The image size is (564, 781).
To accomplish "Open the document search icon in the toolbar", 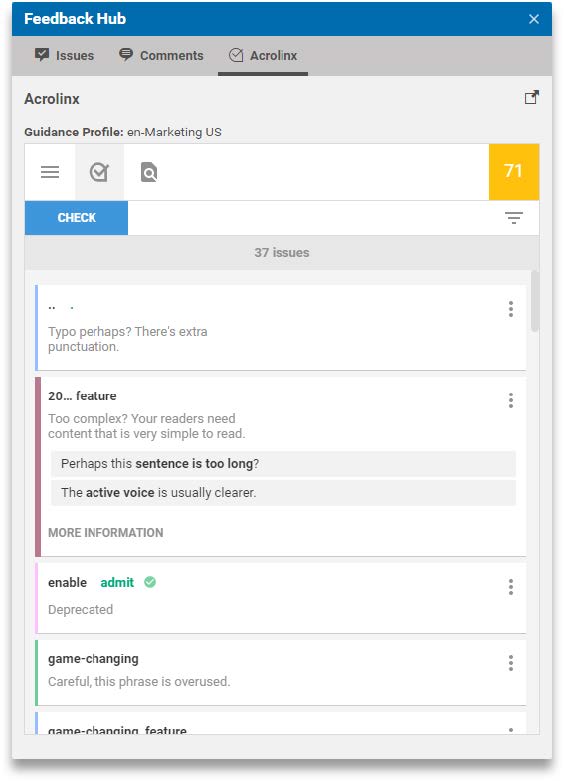I will pos(149,172).
